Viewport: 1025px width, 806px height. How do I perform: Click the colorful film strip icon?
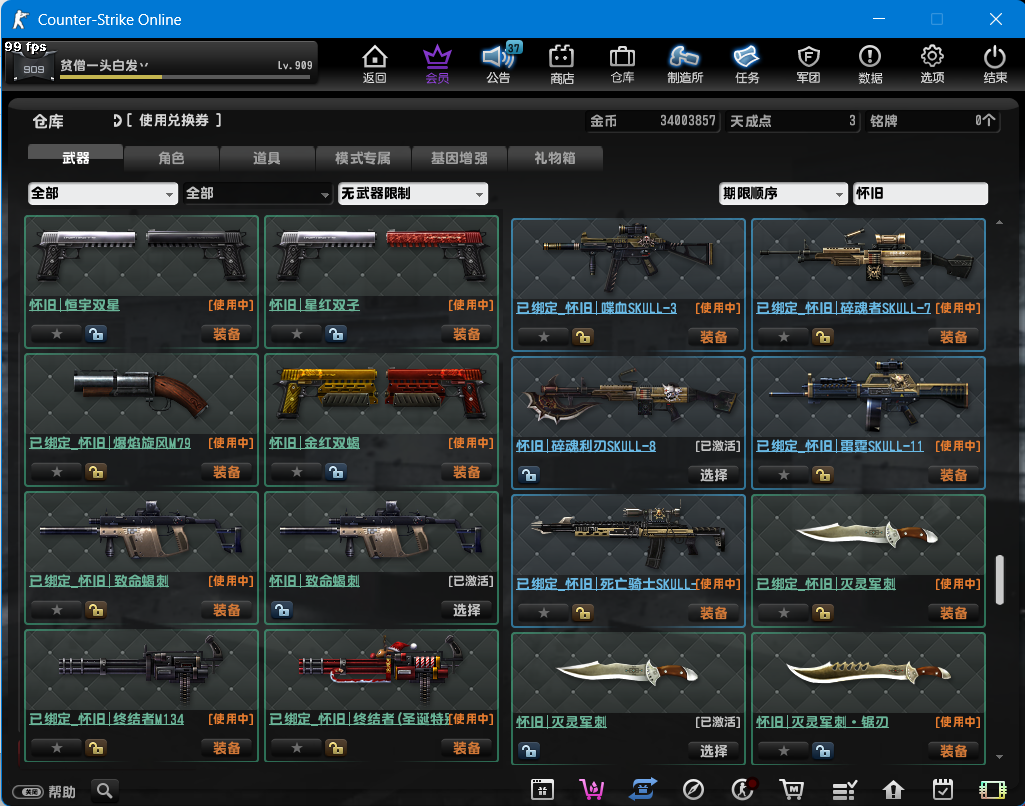click(x=992, y=790)
